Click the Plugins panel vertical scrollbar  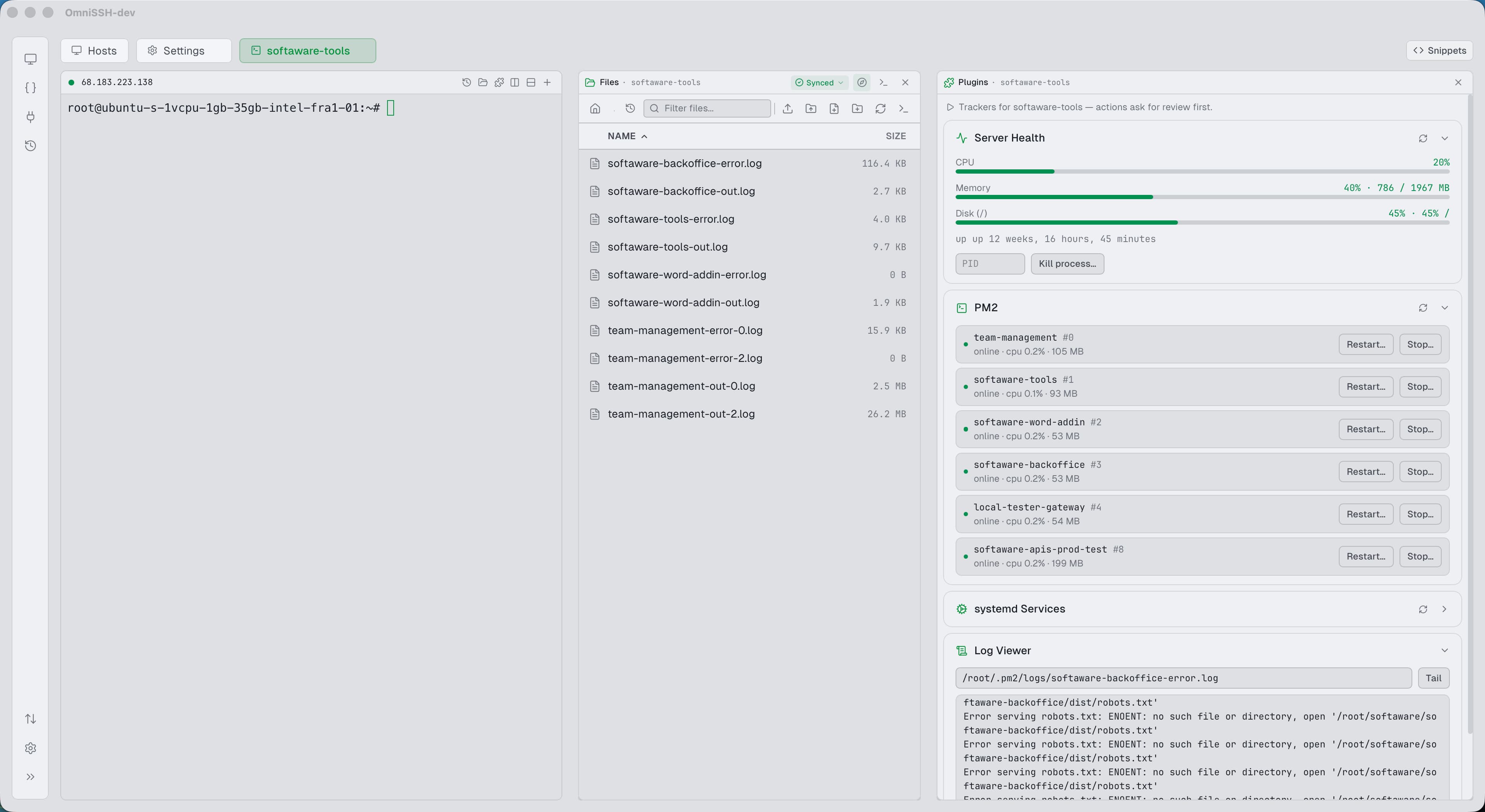coord(1471,415)
